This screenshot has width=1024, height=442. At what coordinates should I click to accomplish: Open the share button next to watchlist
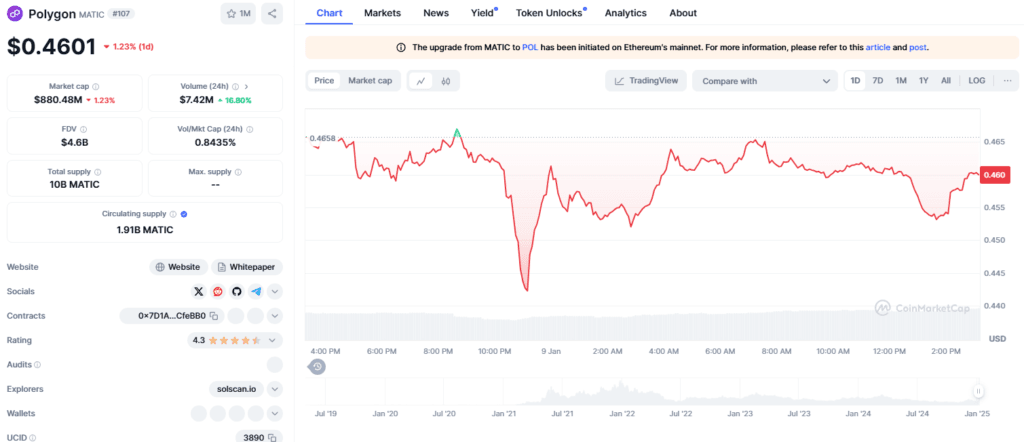(x=272, y=13)
